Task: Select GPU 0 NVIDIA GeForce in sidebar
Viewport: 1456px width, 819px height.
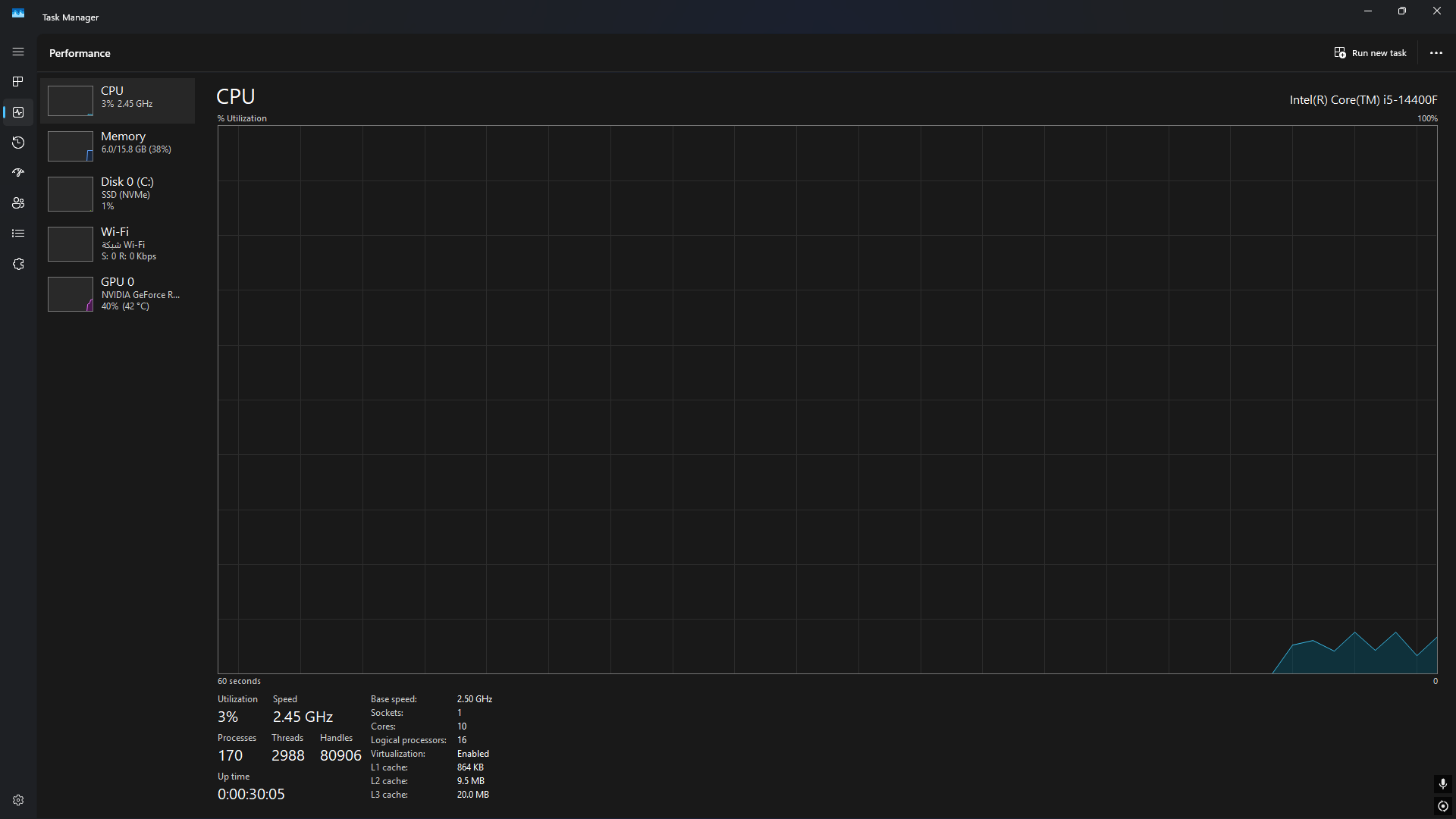Action: (x=118, y=293)
